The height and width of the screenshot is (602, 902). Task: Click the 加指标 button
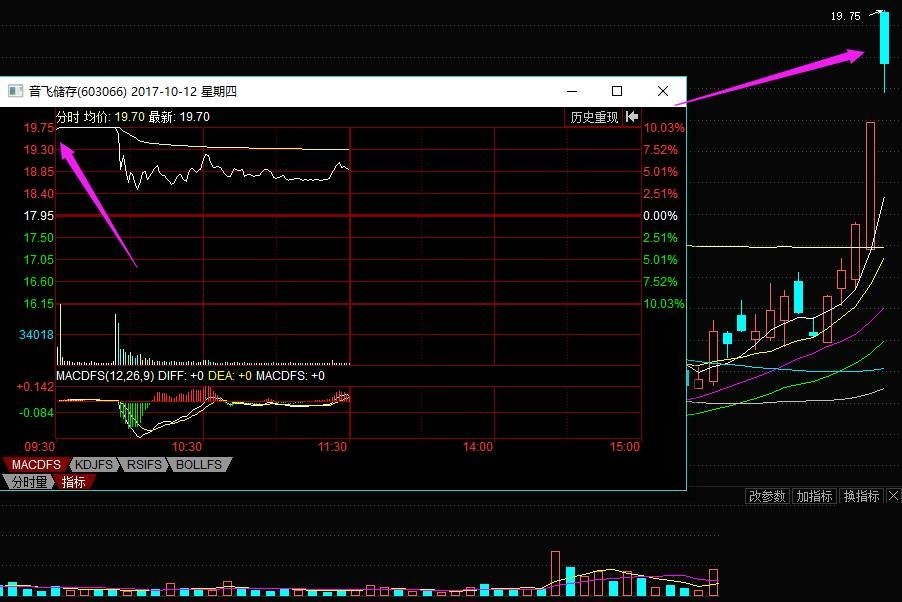coord(814,496)
